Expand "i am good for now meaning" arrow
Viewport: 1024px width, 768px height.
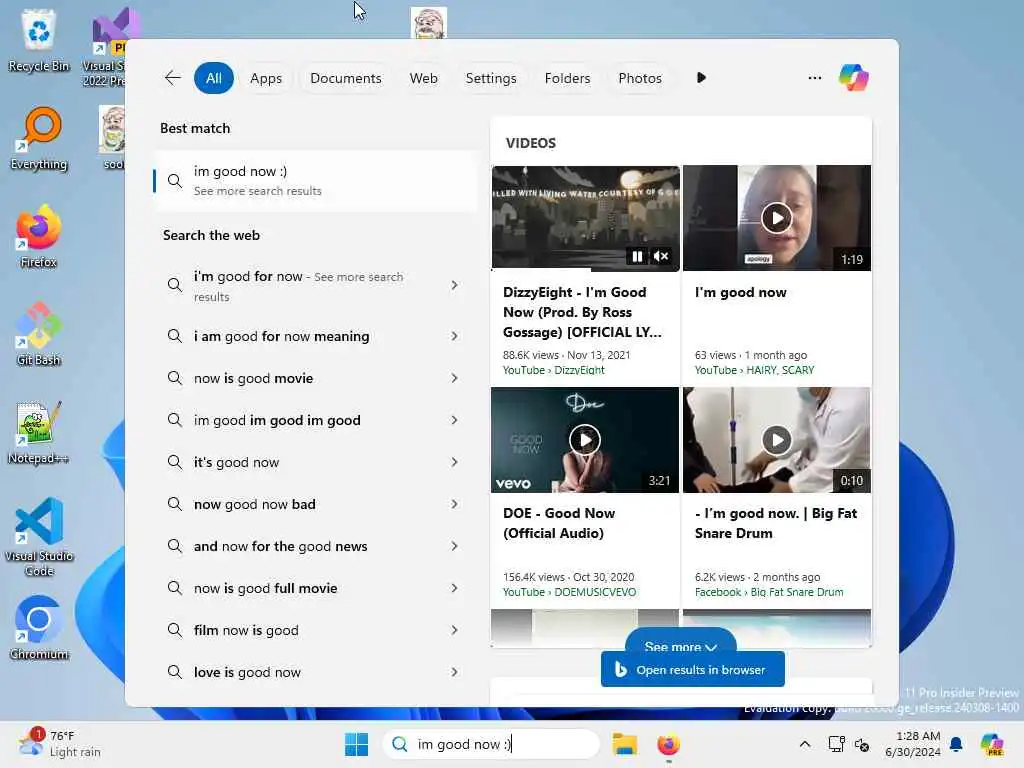point(454,336)
